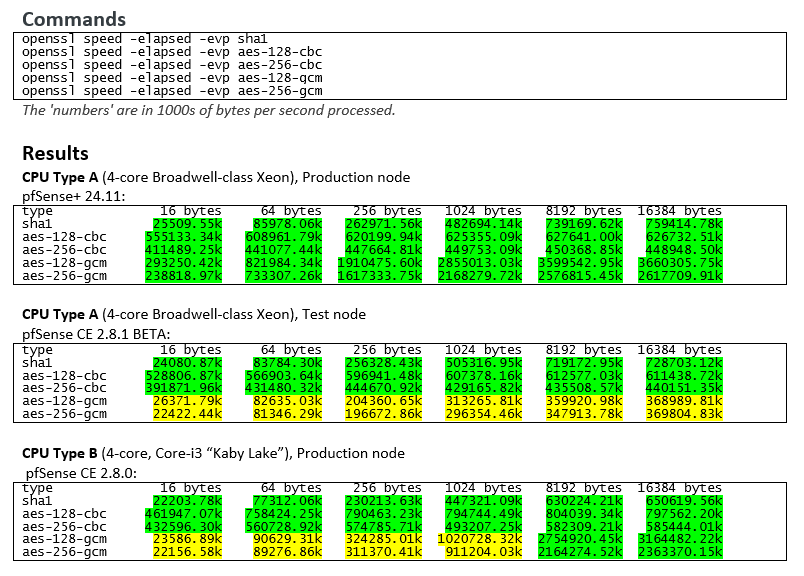
Task: Select the 'openssl speed -elapsed -evp sha1' command line
Action: pos(145,39)
